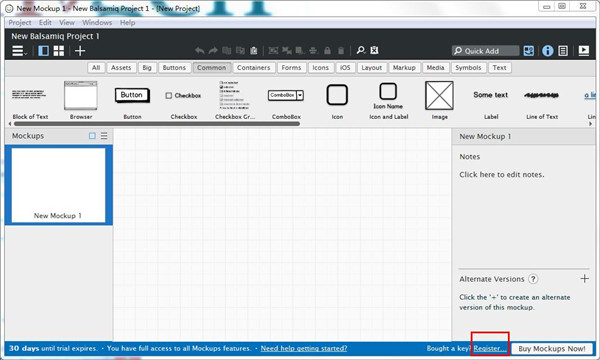Open the View menu
This screenshot has height=360, width=600.
coord(67,23)
